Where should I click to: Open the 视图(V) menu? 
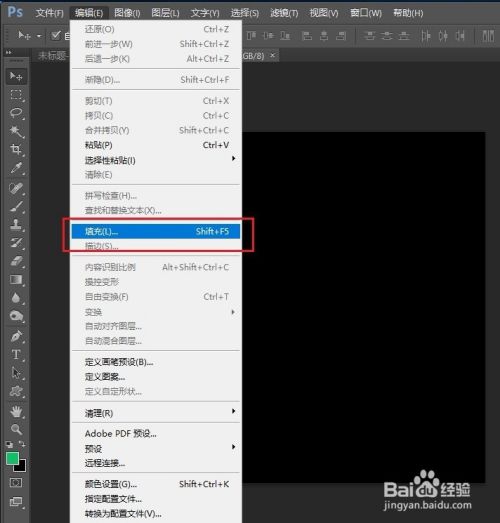pyautogui.click(x=324, y=13)
